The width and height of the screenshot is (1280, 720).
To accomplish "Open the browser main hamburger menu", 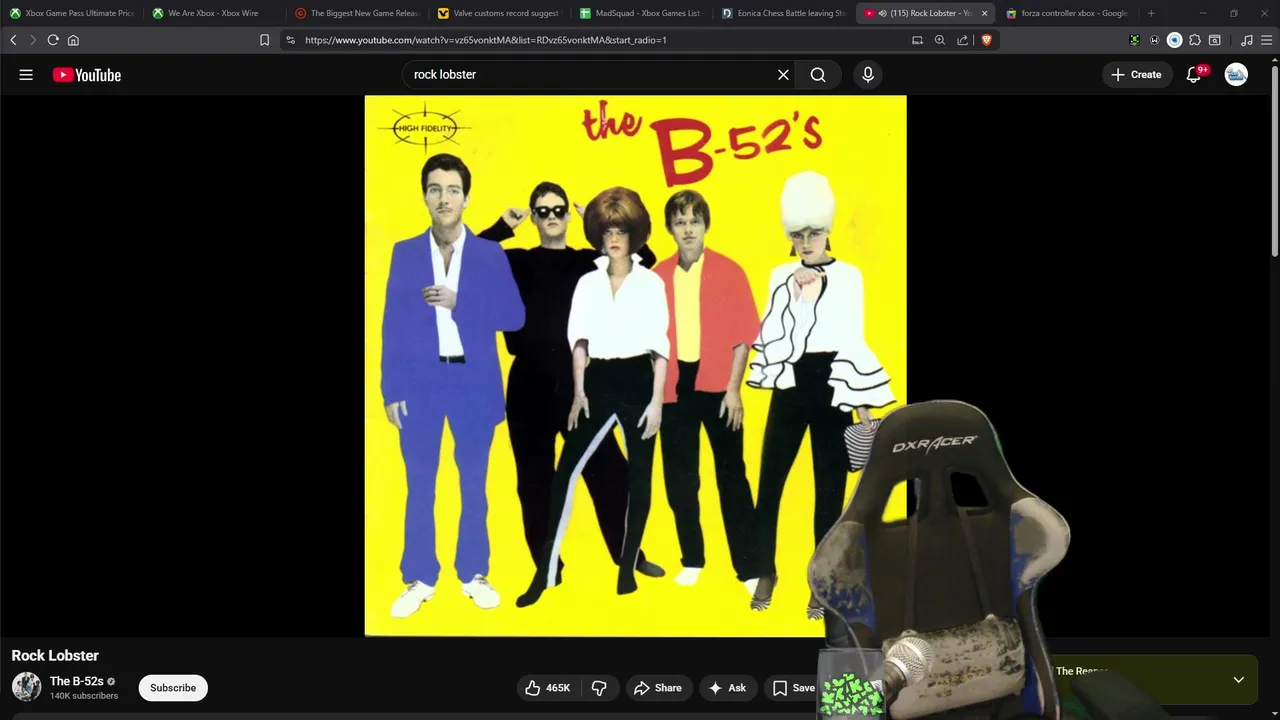I will click(x=1266, y=40).
